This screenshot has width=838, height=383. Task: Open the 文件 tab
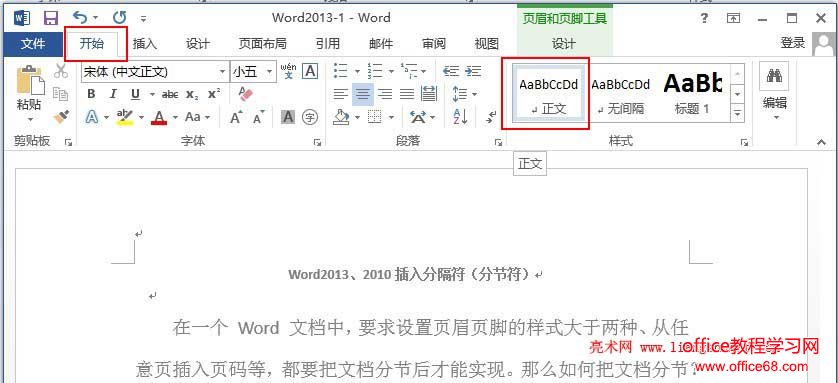click(33, 44)
